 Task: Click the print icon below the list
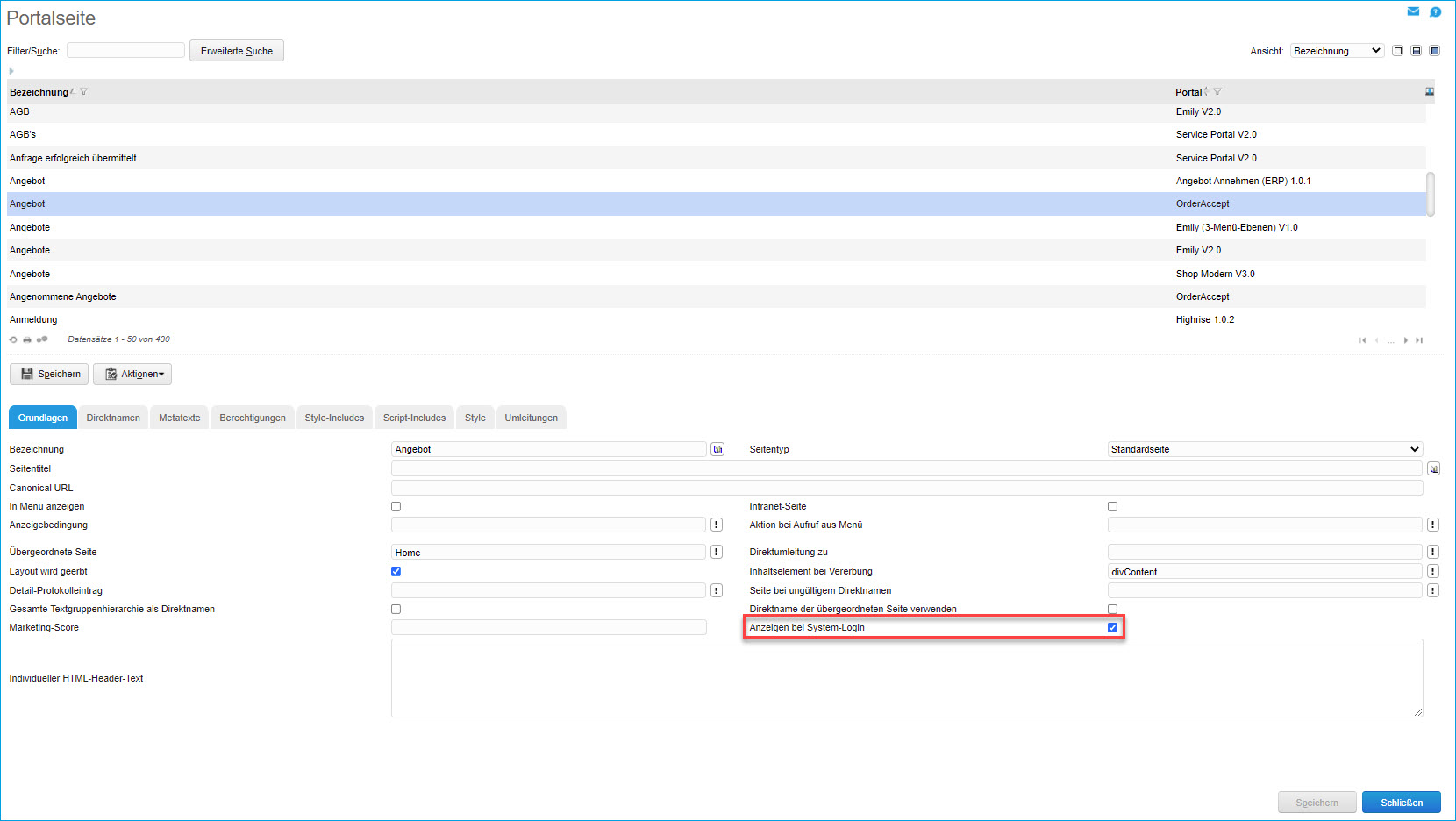27,339
